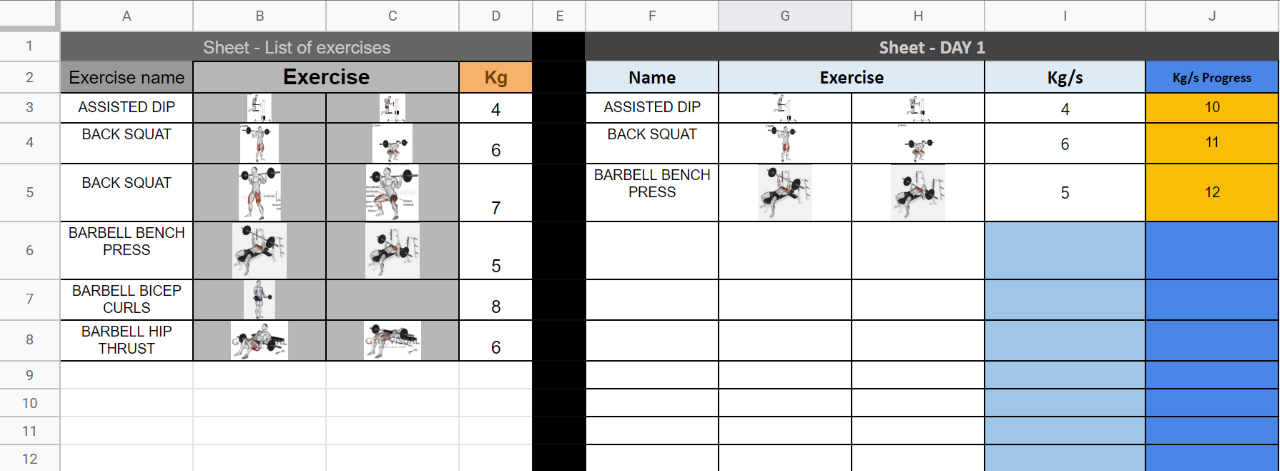Select the 'BARBELL HIP THRUST' name cell
The width and height of the screenshot is (1280, 471).
tap(127, 340)
